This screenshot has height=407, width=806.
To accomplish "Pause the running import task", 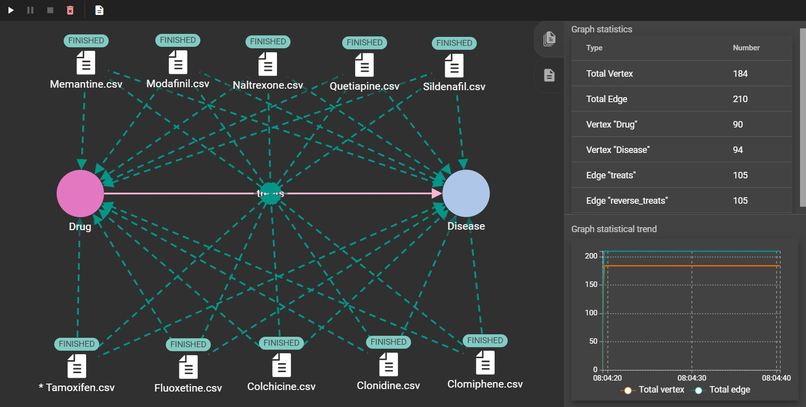I will pos(30,10).
